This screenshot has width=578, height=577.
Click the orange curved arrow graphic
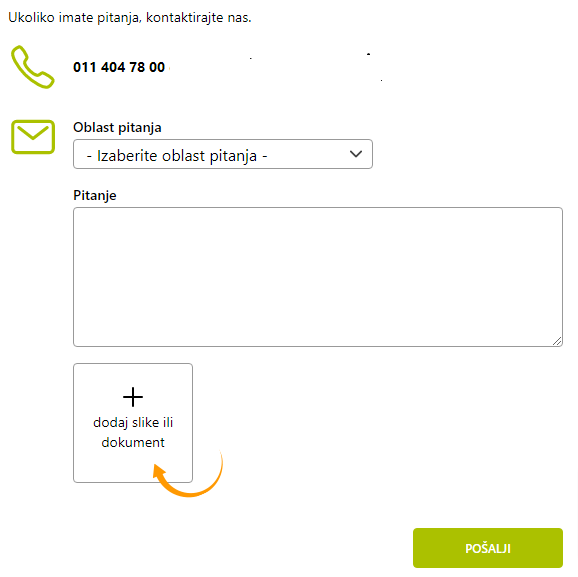click(188, 474)
